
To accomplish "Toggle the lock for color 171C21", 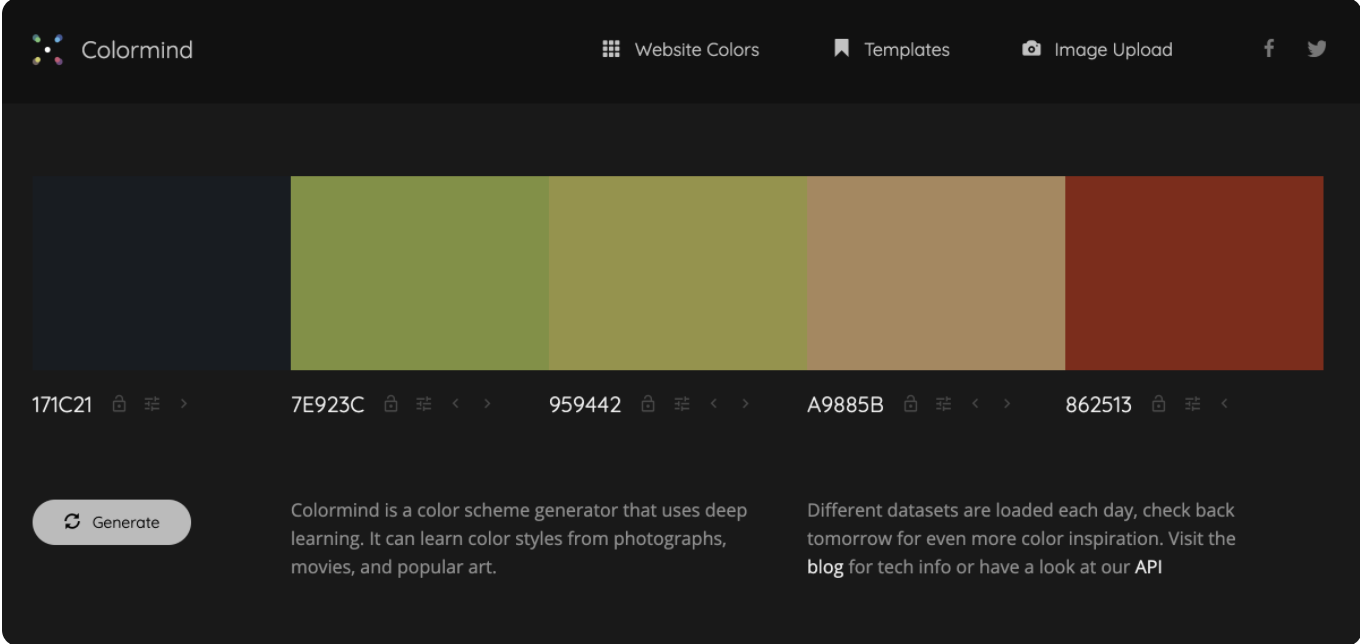I will point(119,404).
